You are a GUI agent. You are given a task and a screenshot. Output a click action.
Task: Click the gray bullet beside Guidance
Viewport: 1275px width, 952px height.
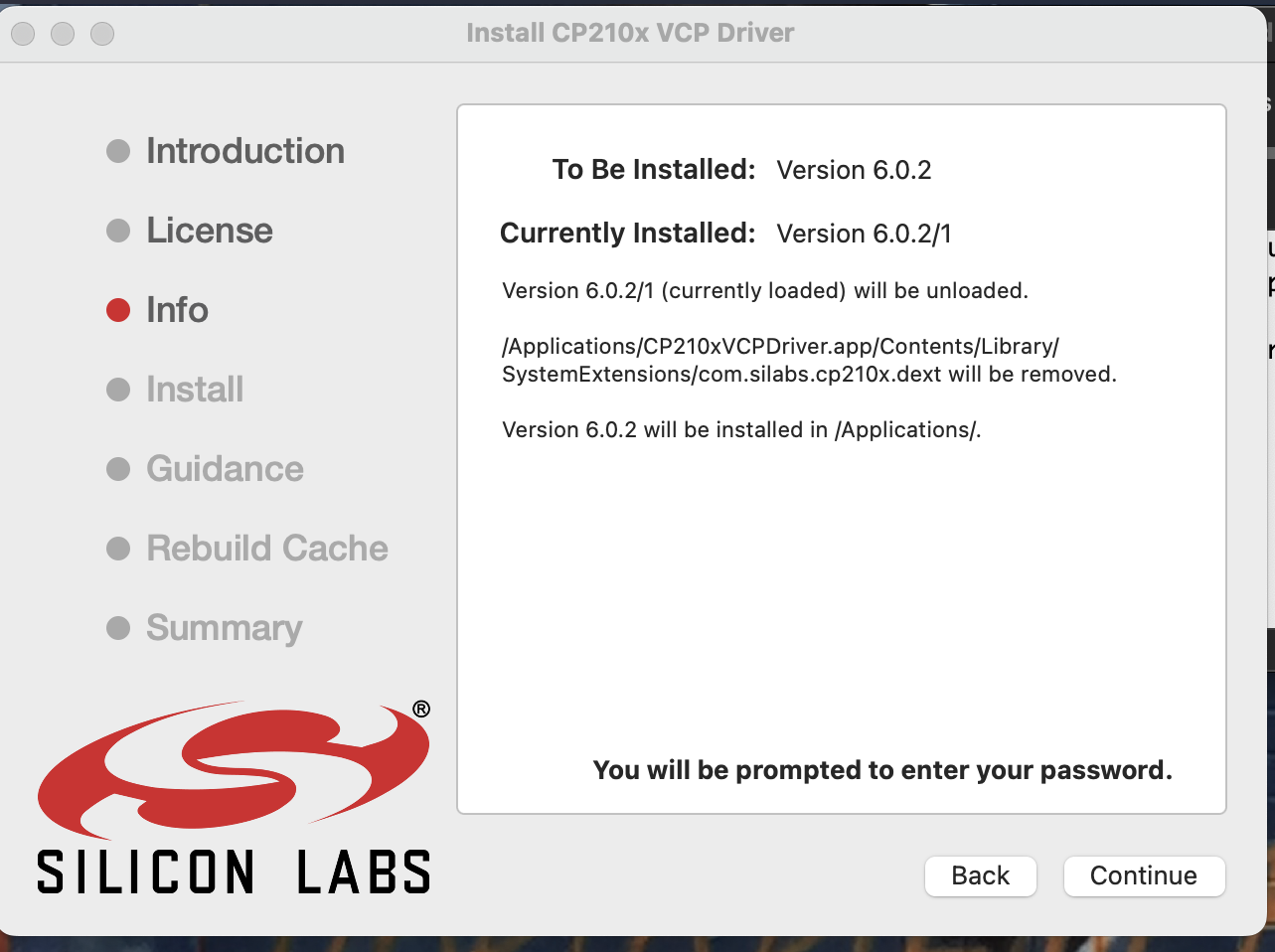point(118,469)
